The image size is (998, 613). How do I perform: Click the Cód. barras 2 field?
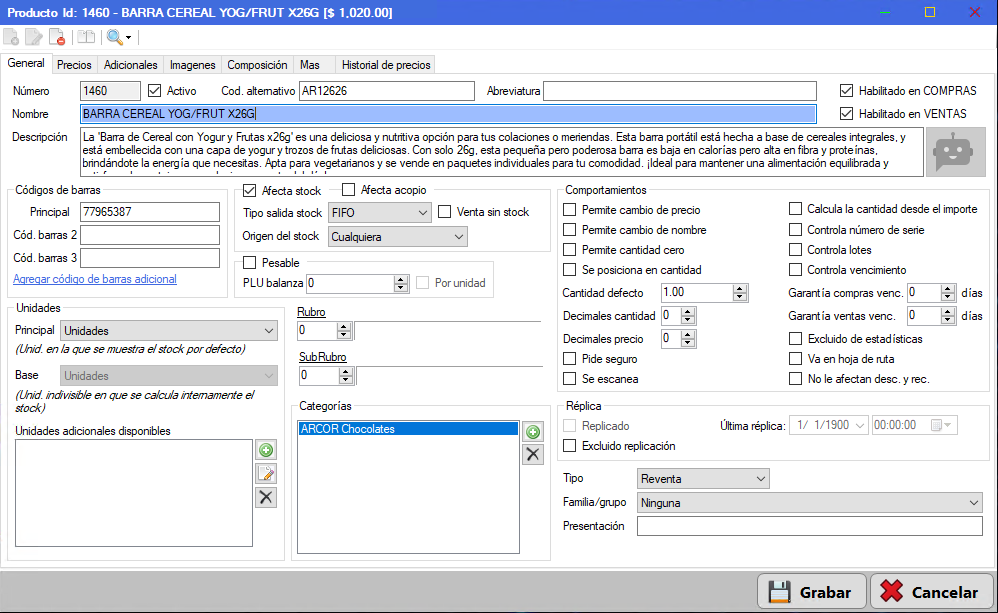150,235
